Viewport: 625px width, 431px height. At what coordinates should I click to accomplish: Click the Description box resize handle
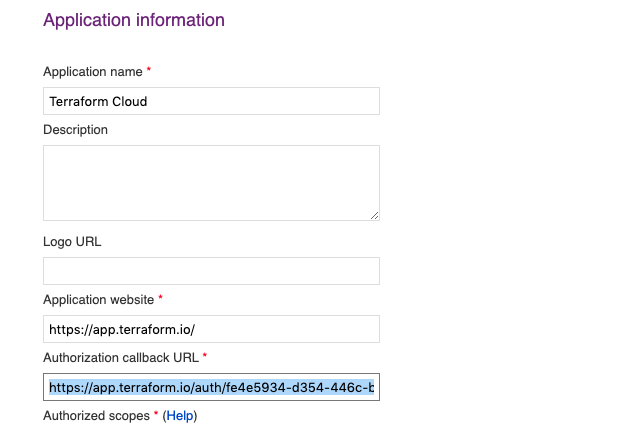pyautogui.click(x=374, y=214)
